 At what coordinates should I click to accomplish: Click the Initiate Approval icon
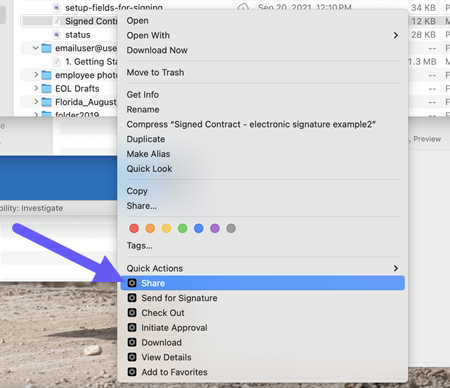coord(132,327)
